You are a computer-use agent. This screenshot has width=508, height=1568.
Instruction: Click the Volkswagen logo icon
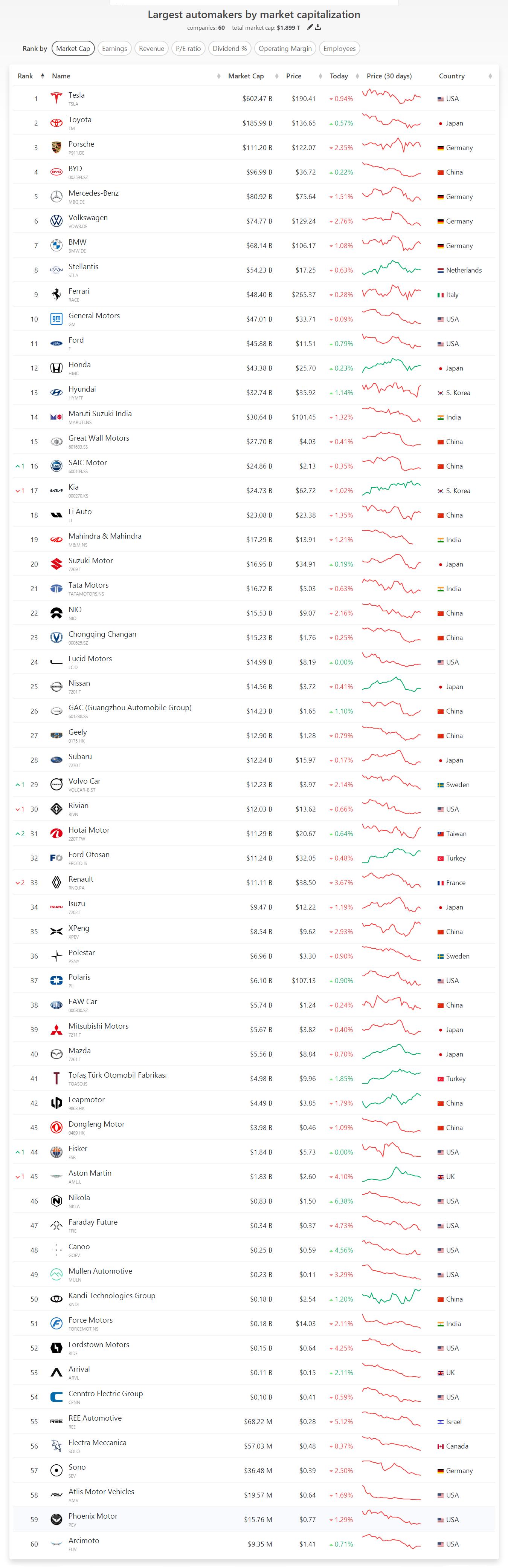[x=56, y=221]
